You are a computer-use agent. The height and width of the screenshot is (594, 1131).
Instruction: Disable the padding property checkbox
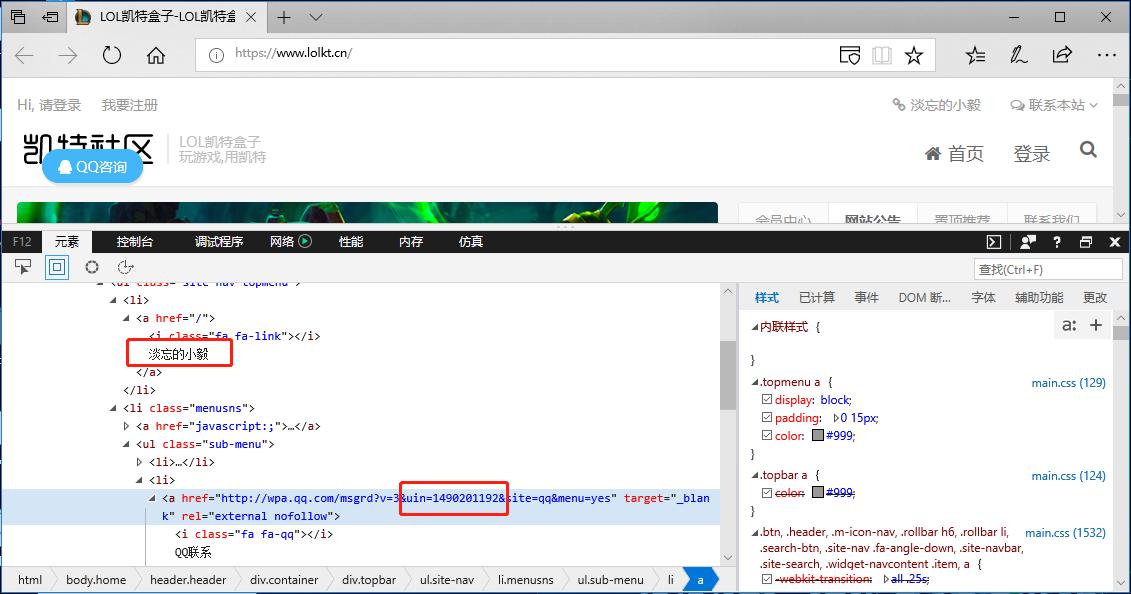767,418
